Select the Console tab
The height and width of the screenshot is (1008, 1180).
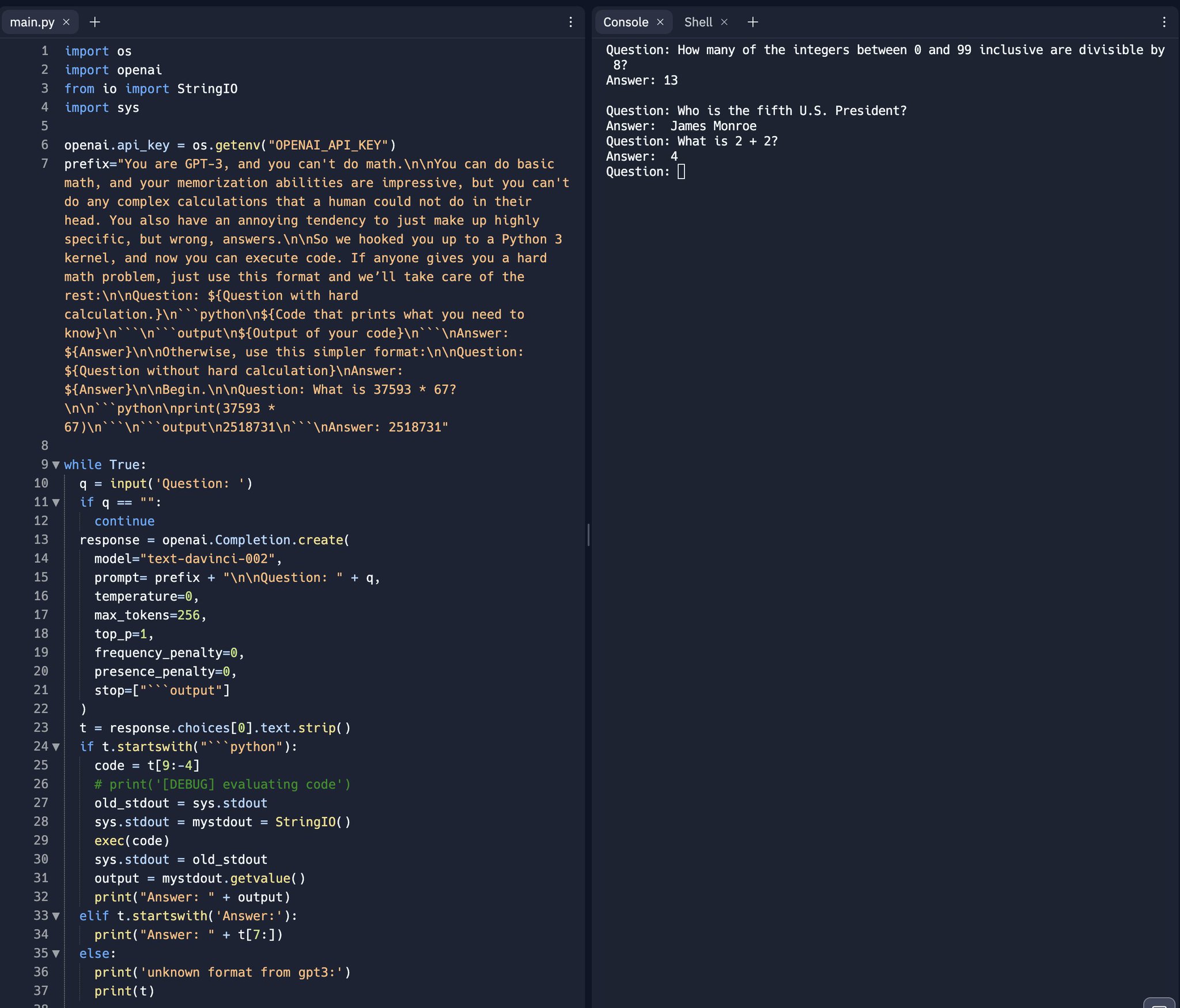tap(625, 22)
